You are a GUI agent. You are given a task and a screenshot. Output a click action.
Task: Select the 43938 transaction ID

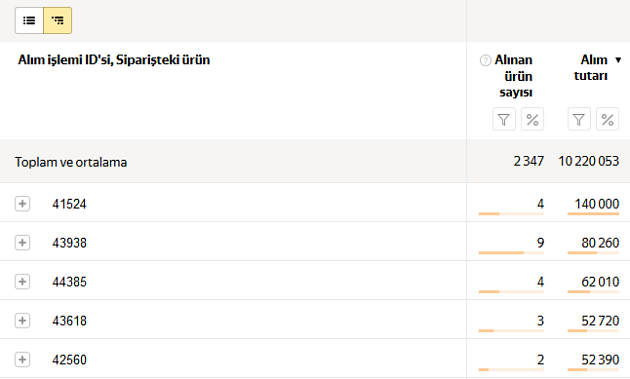click(x=69, y=243)
